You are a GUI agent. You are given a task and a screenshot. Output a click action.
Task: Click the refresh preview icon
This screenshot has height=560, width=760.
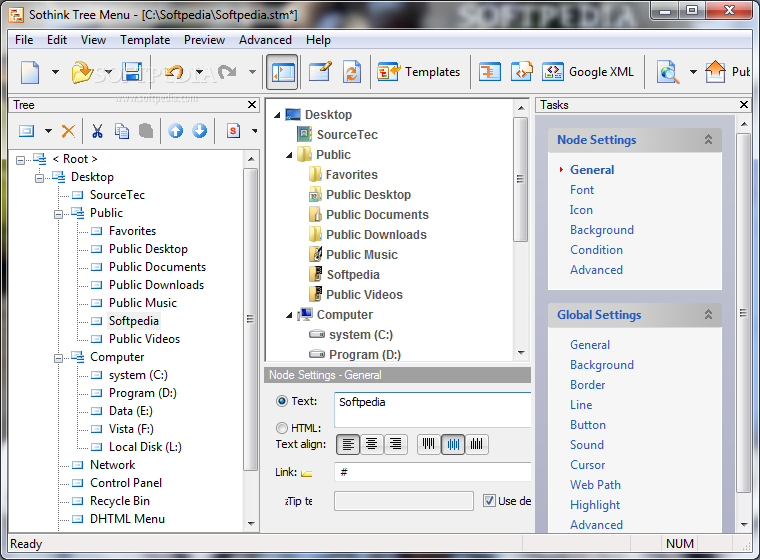click(352, 72)
